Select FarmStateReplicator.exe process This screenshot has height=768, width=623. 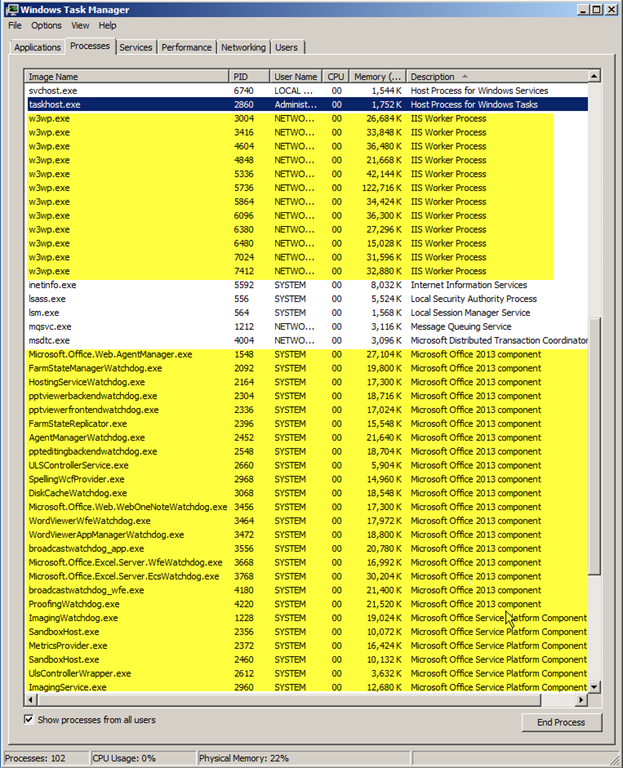point(307,424)
